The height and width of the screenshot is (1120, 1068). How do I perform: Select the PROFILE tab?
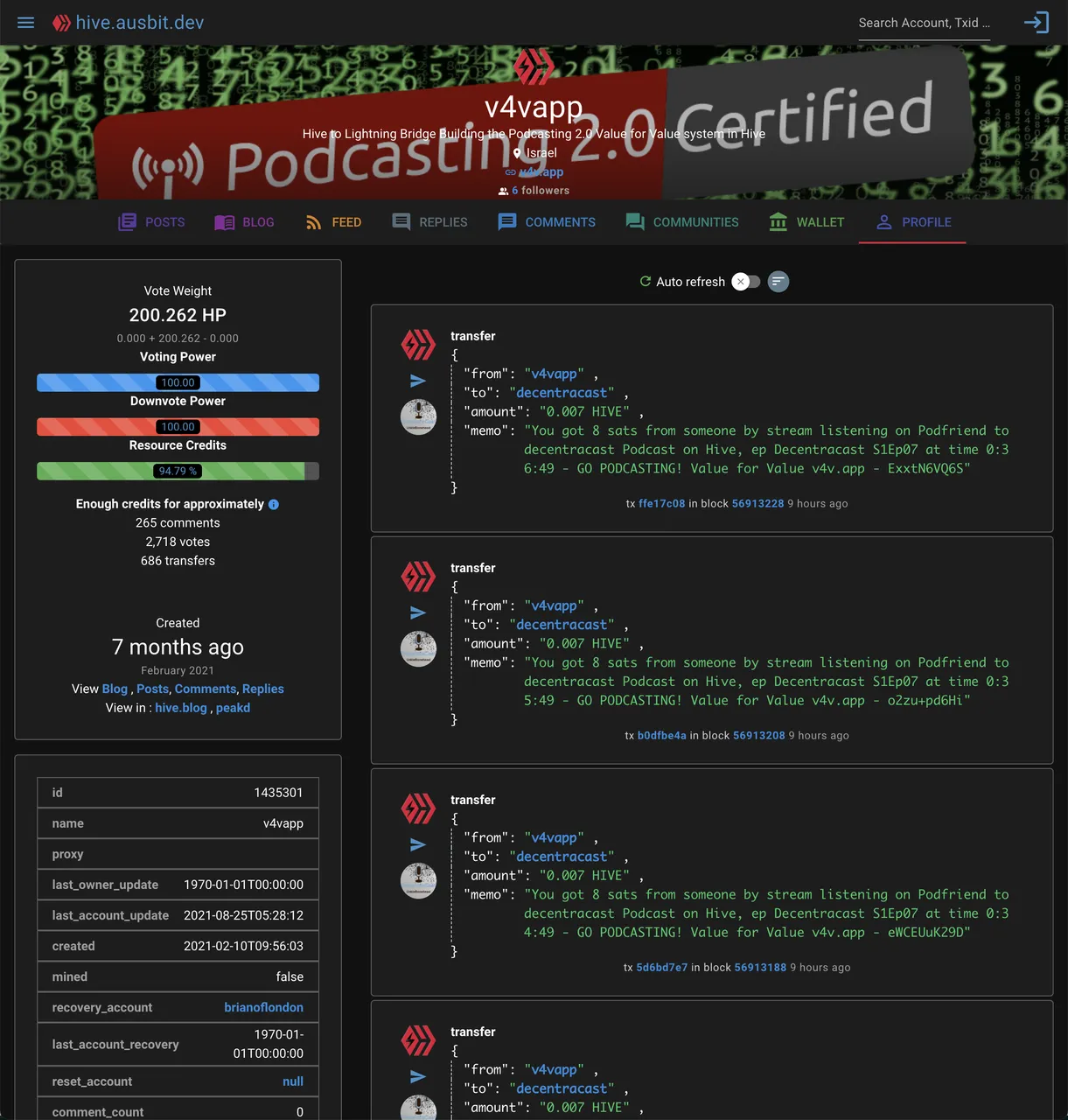[912, 222]
